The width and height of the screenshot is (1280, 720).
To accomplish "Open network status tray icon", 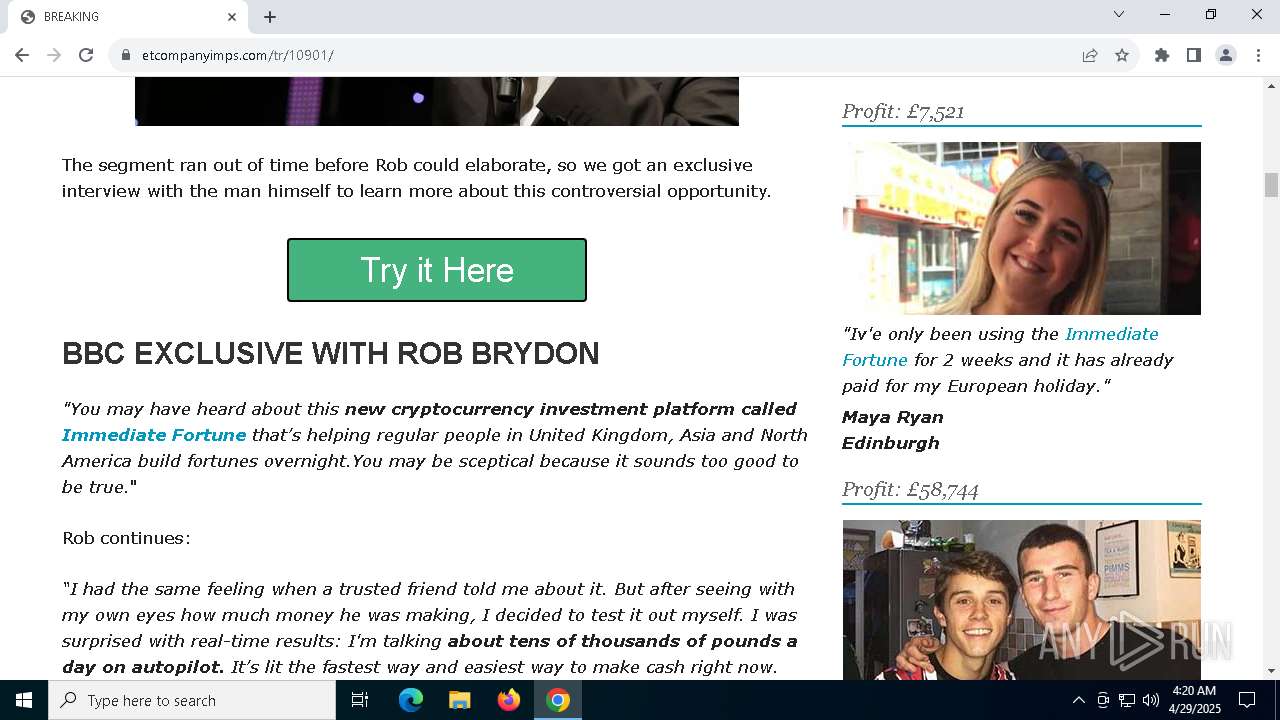I will pyautogui.click(x=1127, y=700).
